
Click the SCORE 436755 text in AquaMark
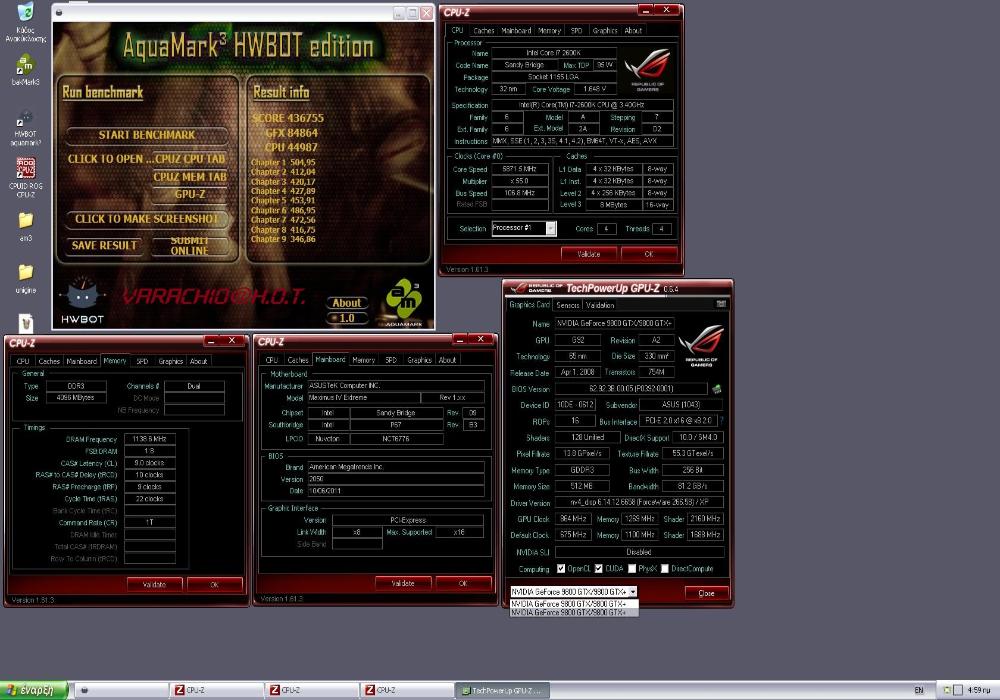point(288,119)
